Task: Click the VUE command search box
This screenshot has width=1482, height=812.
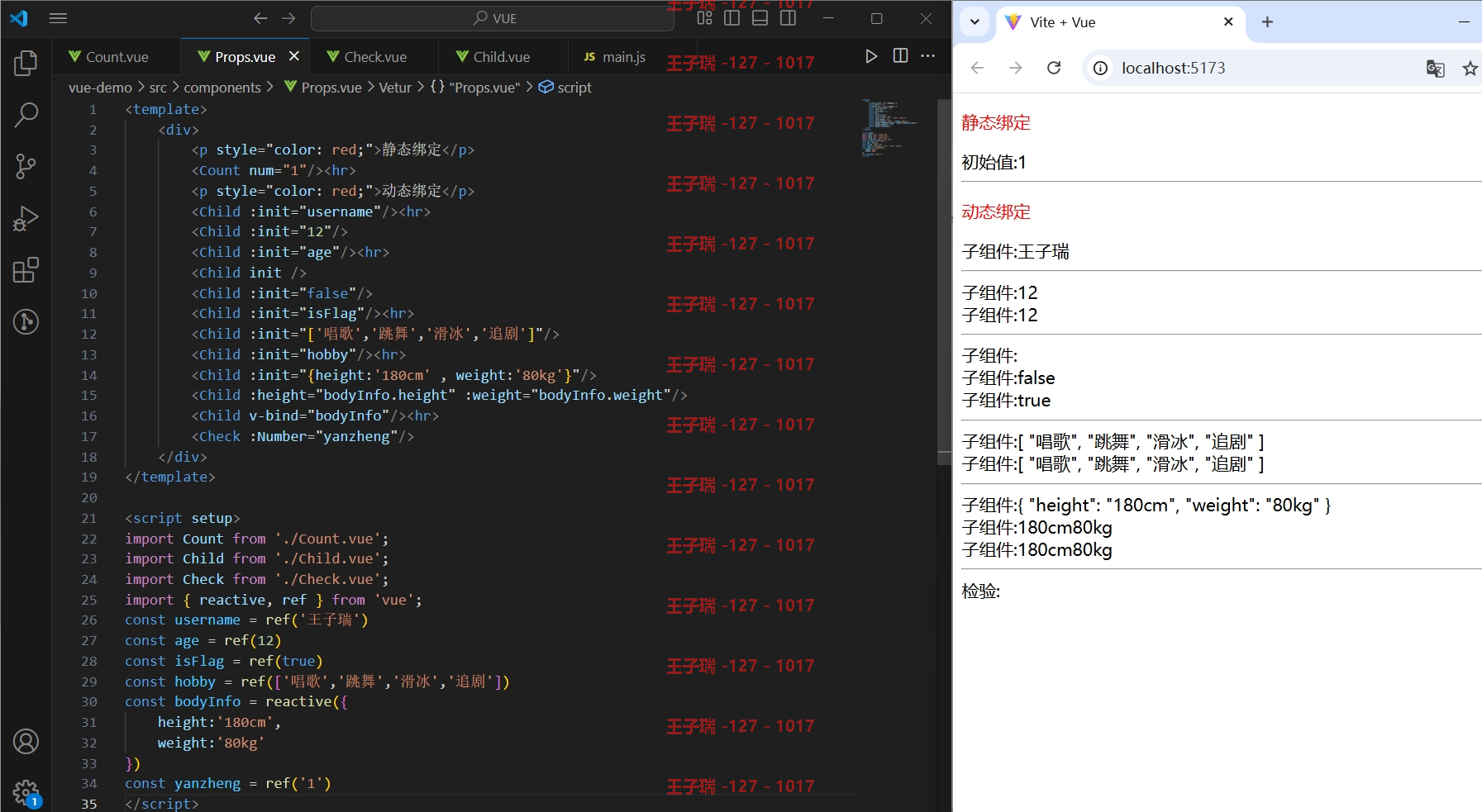Action: click(494, 18)
